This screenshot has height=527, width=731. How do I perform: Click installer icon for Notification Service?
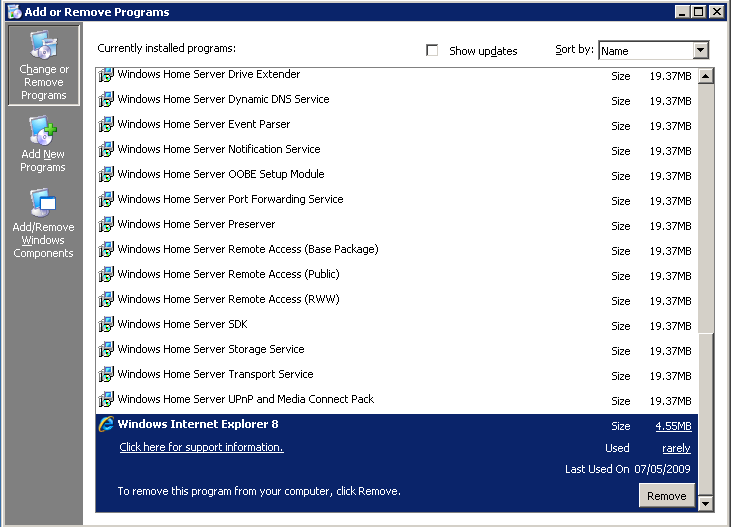[x=106, y=149]
